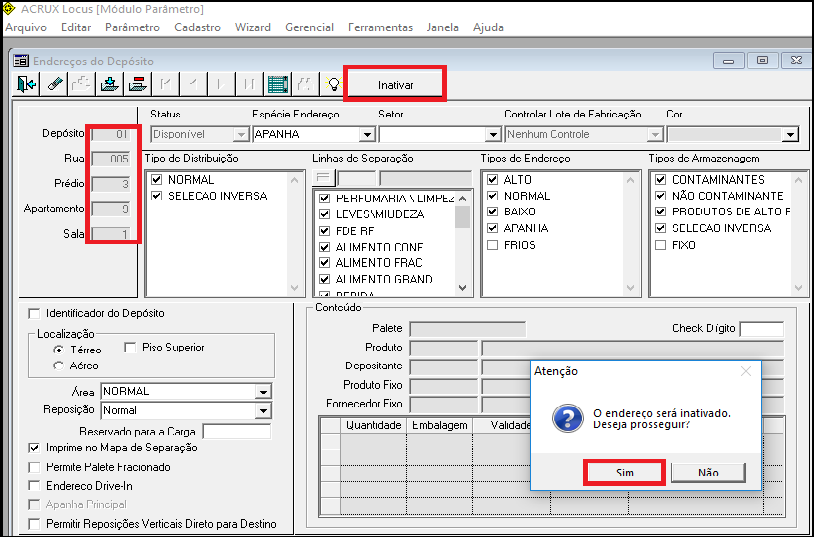Open the green grid list view icon
Image resolution: width=814 pixels, height=537 pixels.
[278, 84]
